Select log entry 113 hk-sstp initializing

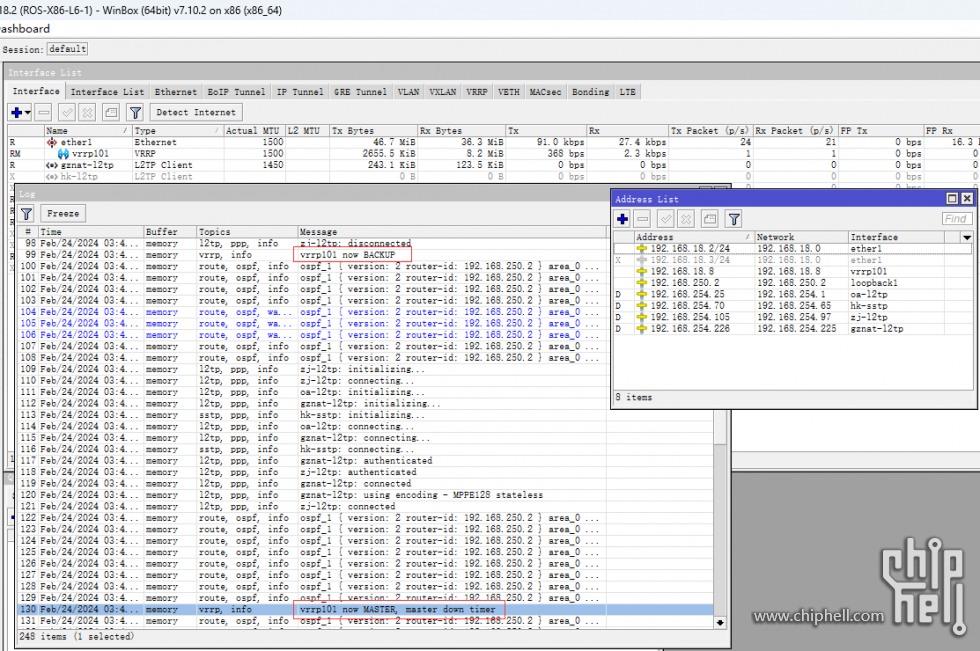coord(366,415)
